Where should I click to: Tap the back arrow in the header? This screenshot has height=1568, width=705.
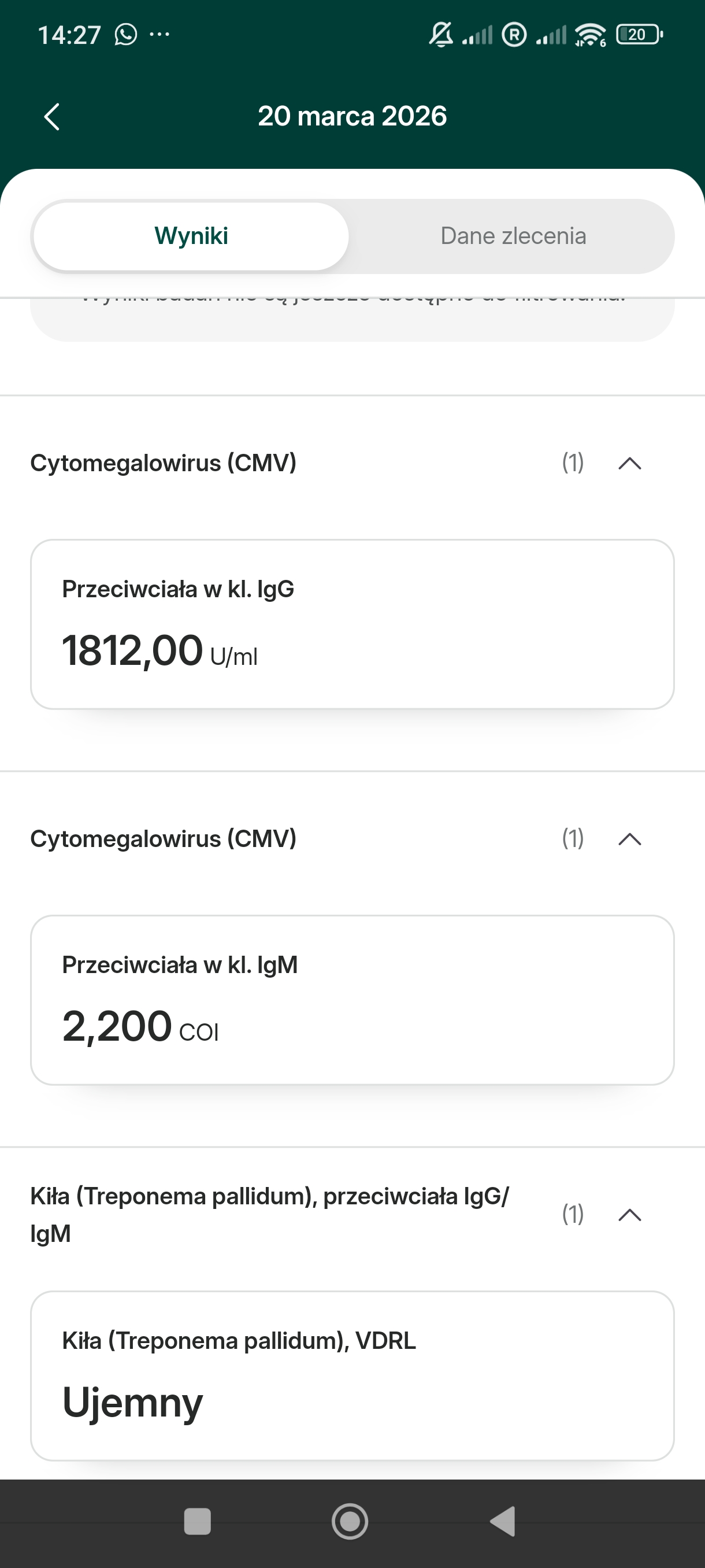pyautogui.click(x=53, y=116)
